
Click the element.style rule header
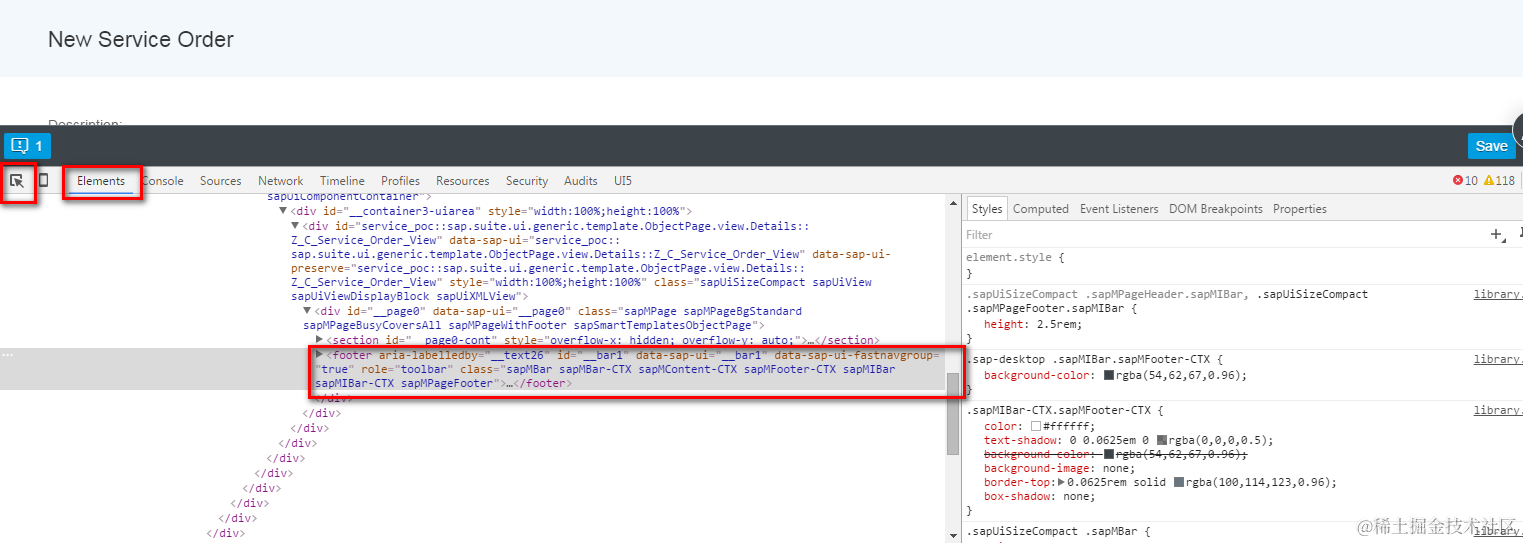(x=1015, y=257)
